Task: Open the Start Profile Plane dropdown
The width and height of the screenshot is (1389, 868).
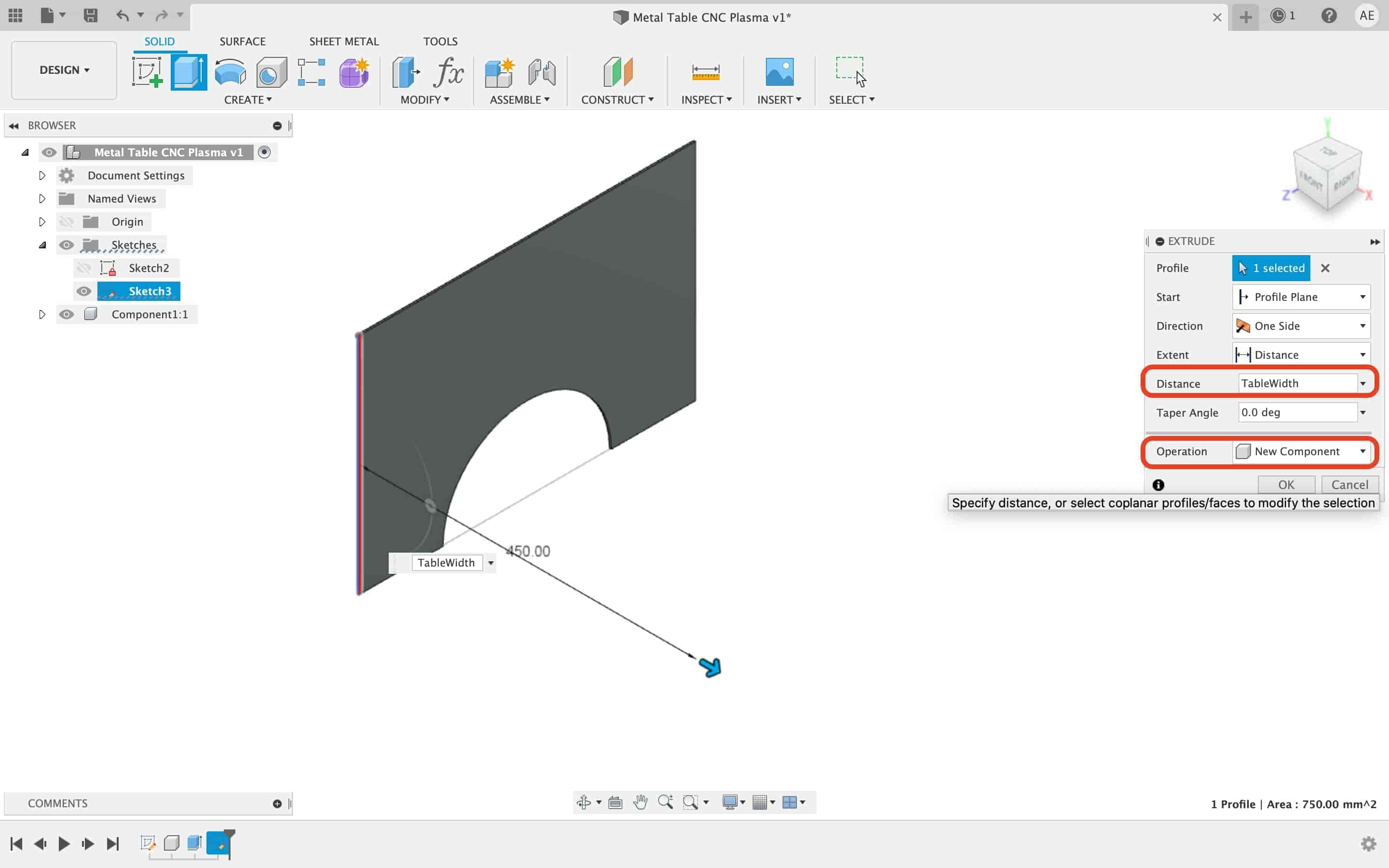Action: click(x=1301, y=297)
